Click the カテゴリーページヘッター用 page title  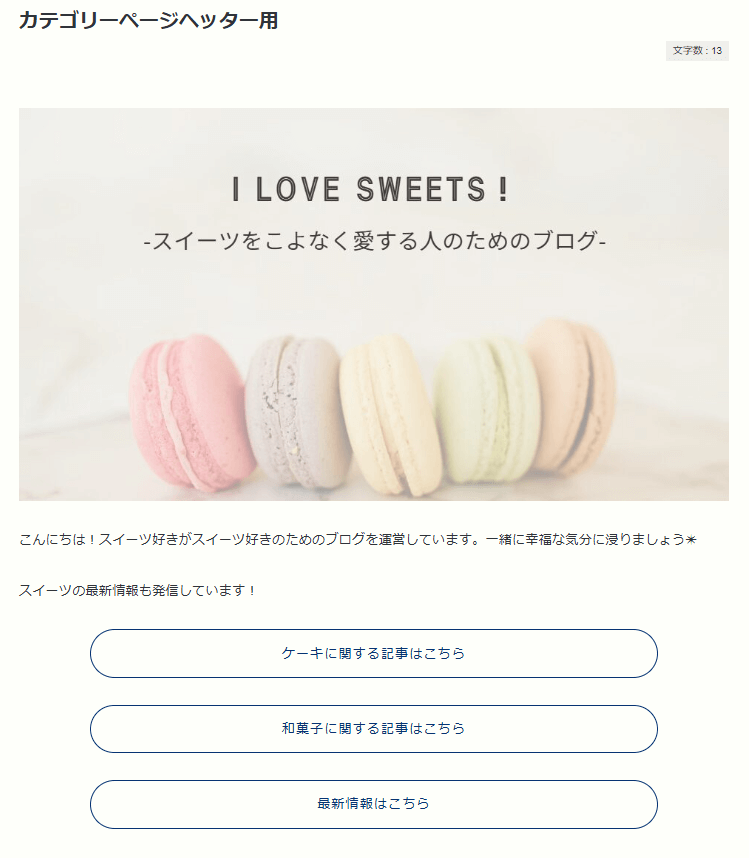[x=148, y=21]
